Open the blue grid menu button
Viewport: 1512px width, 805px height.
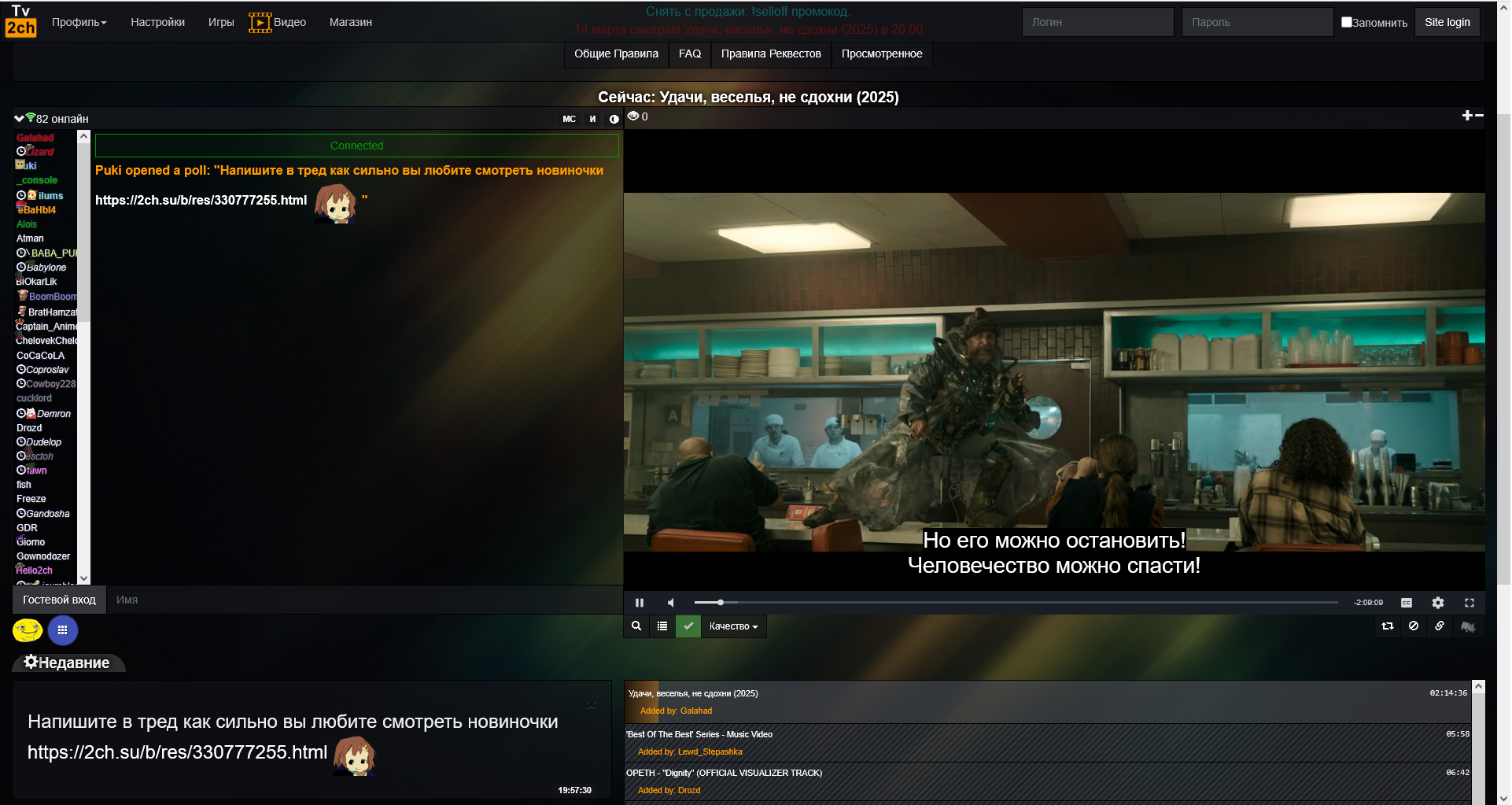point(63,630)
